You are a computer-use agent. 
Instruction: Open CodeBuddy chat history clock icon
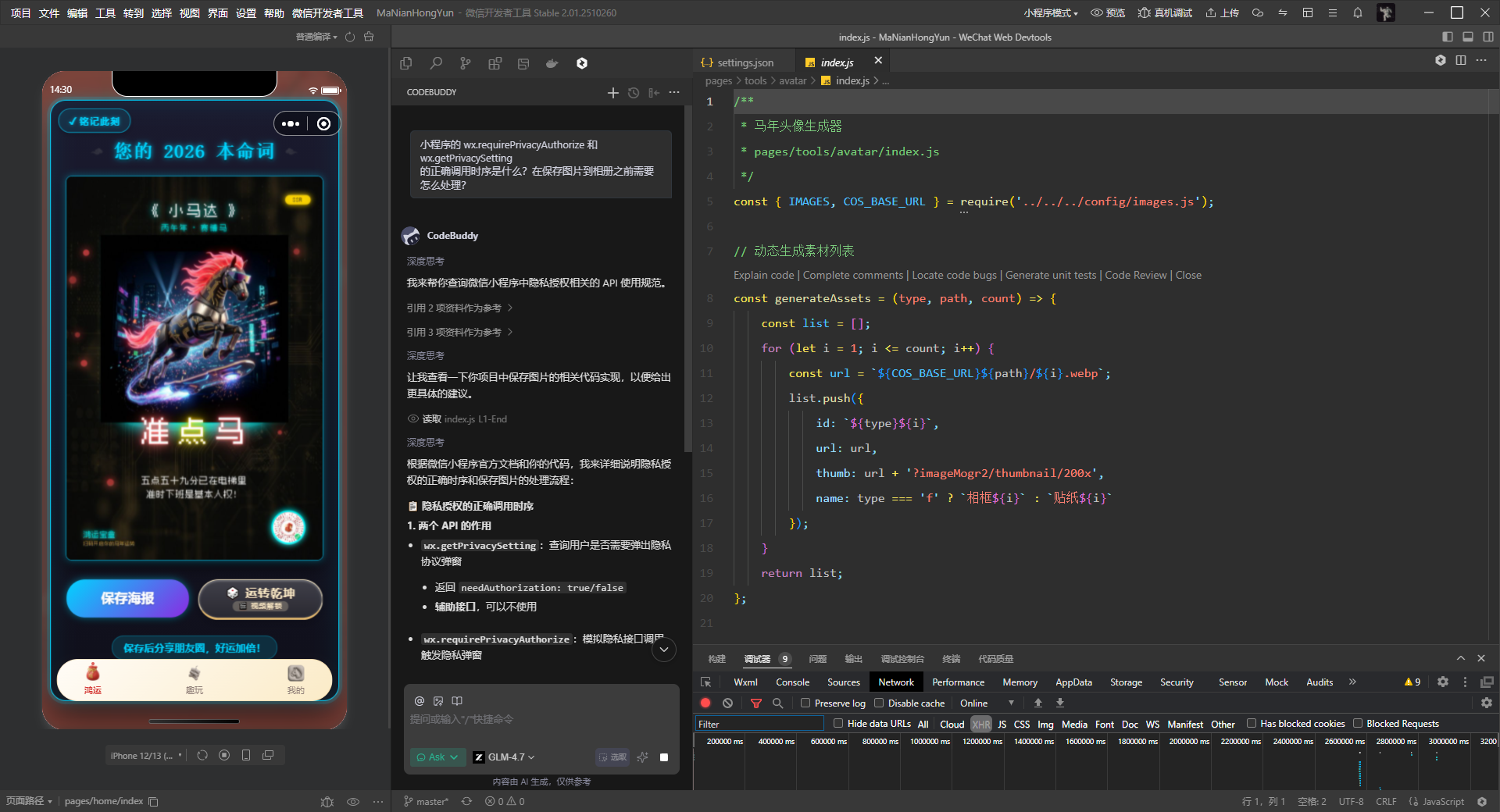(x=634, y=93)
